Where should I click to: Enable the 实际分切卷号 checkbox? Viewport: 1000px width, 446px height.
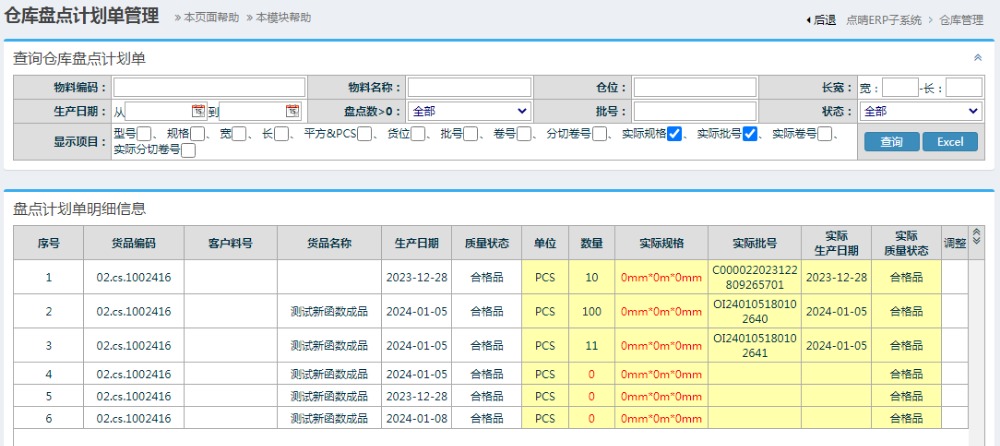click(188, 150)
